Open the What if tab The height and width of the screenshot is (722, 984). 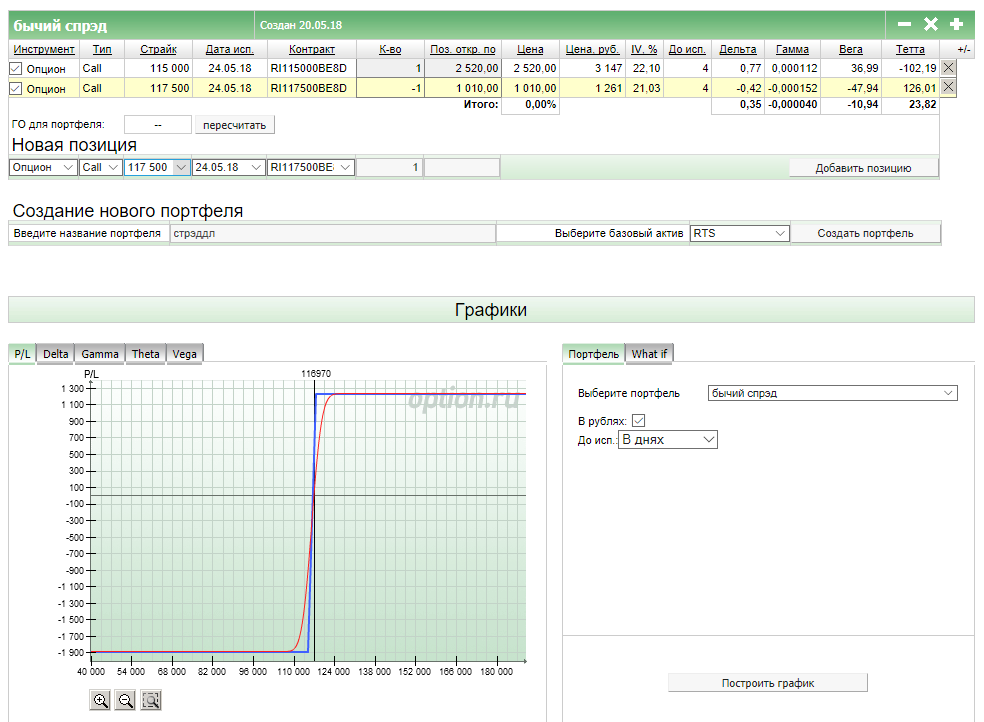point(649,354)
